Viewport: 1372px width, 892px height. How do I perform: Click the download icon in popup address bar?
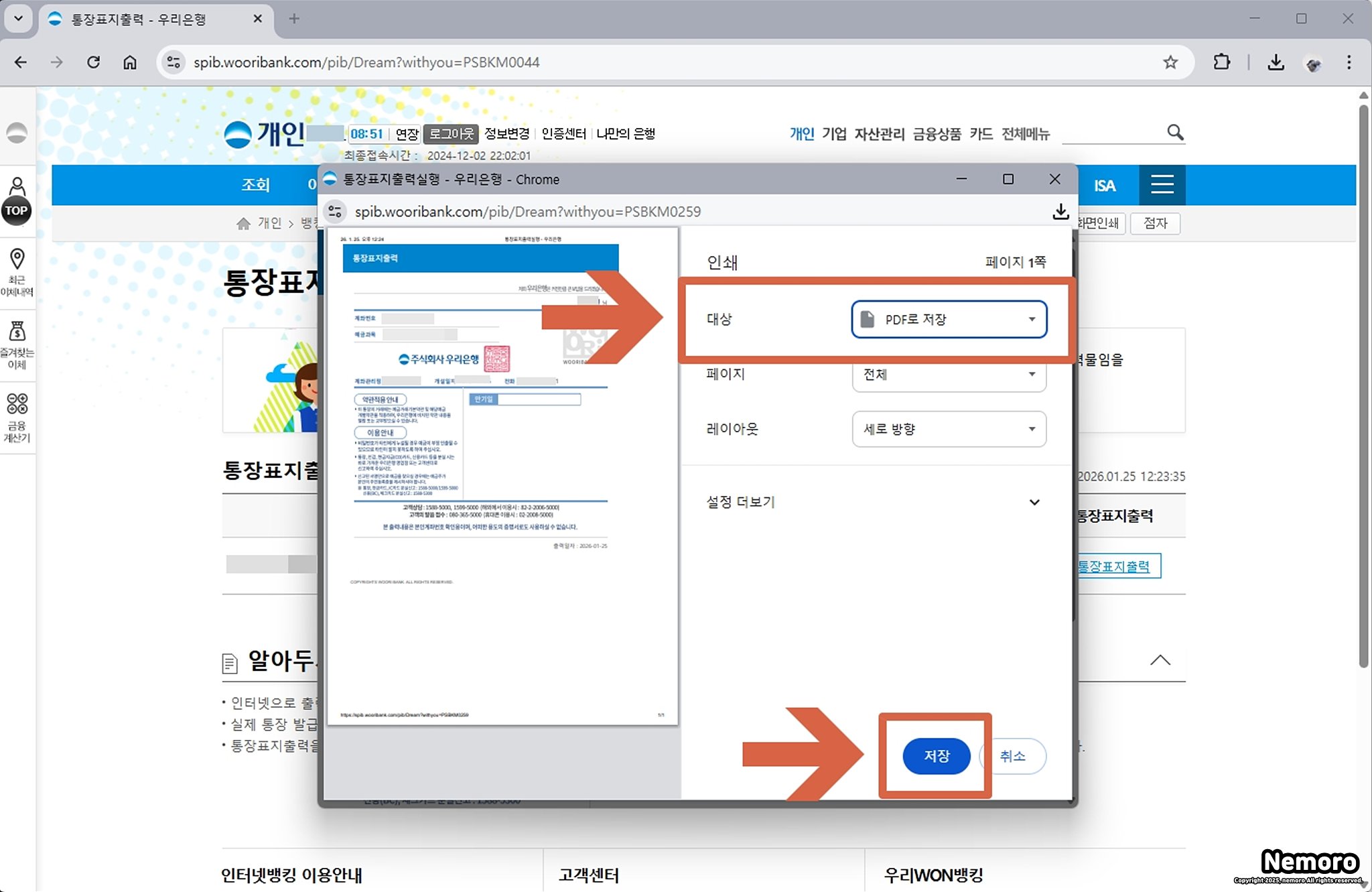tap(1060, 212)
